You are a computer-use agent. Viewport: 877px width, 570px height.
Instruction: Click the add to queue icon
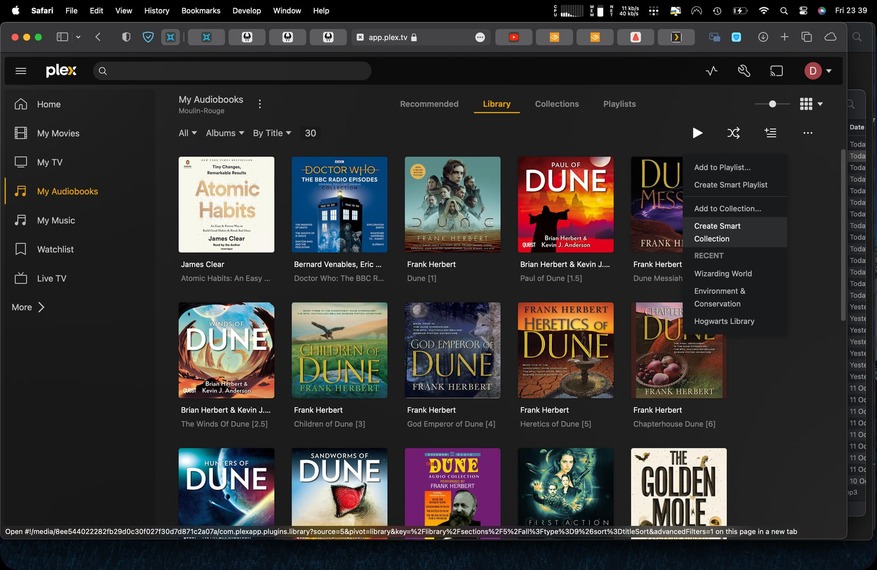coord(770,133)
